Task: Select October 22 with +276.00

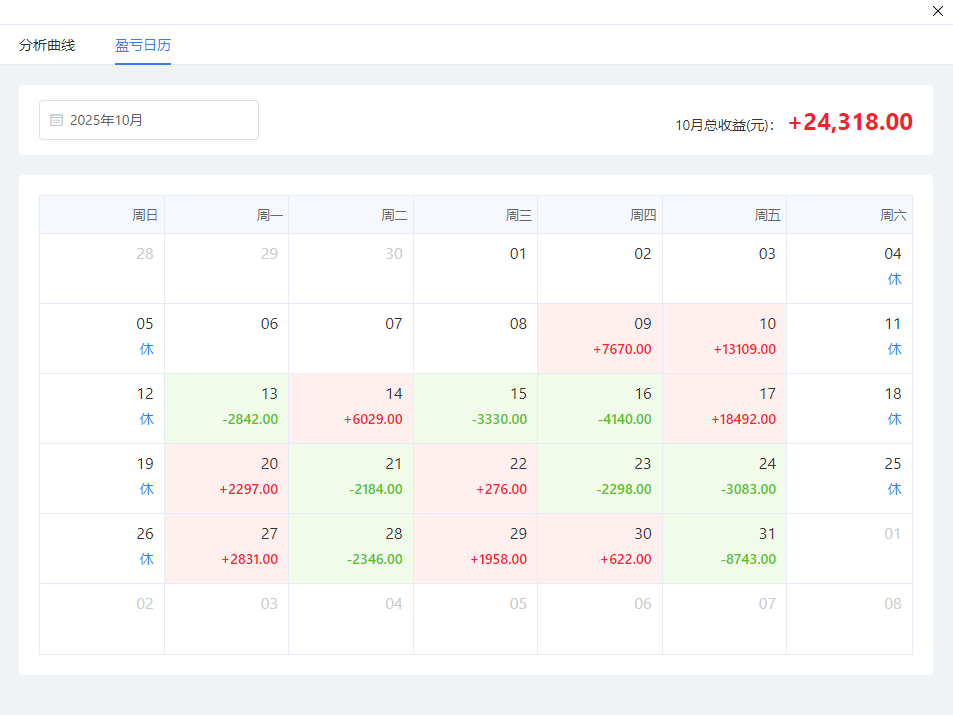Action: point(475,478)
